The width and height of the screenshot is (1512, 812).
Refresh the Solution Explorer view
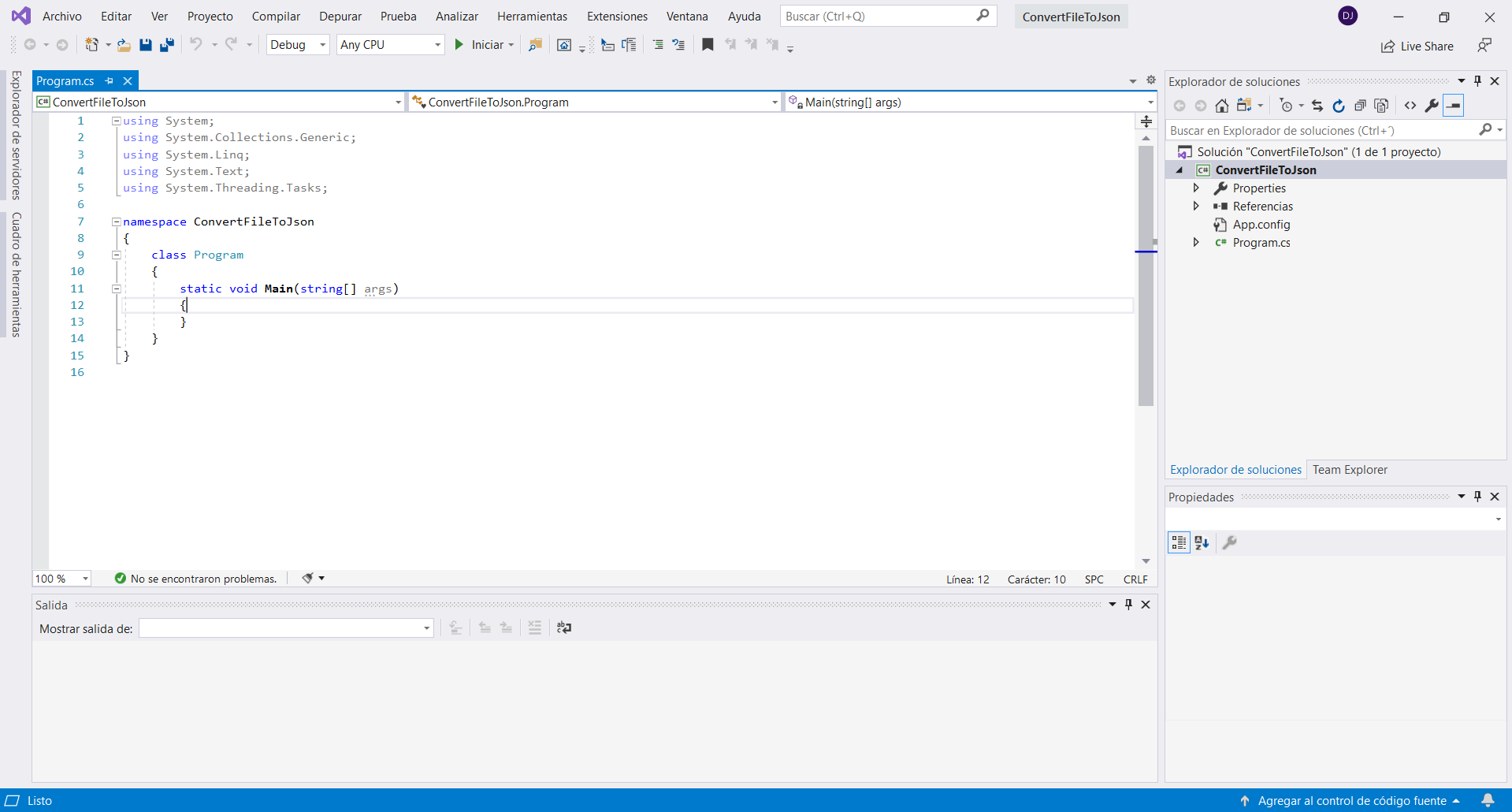[1339, 106]
